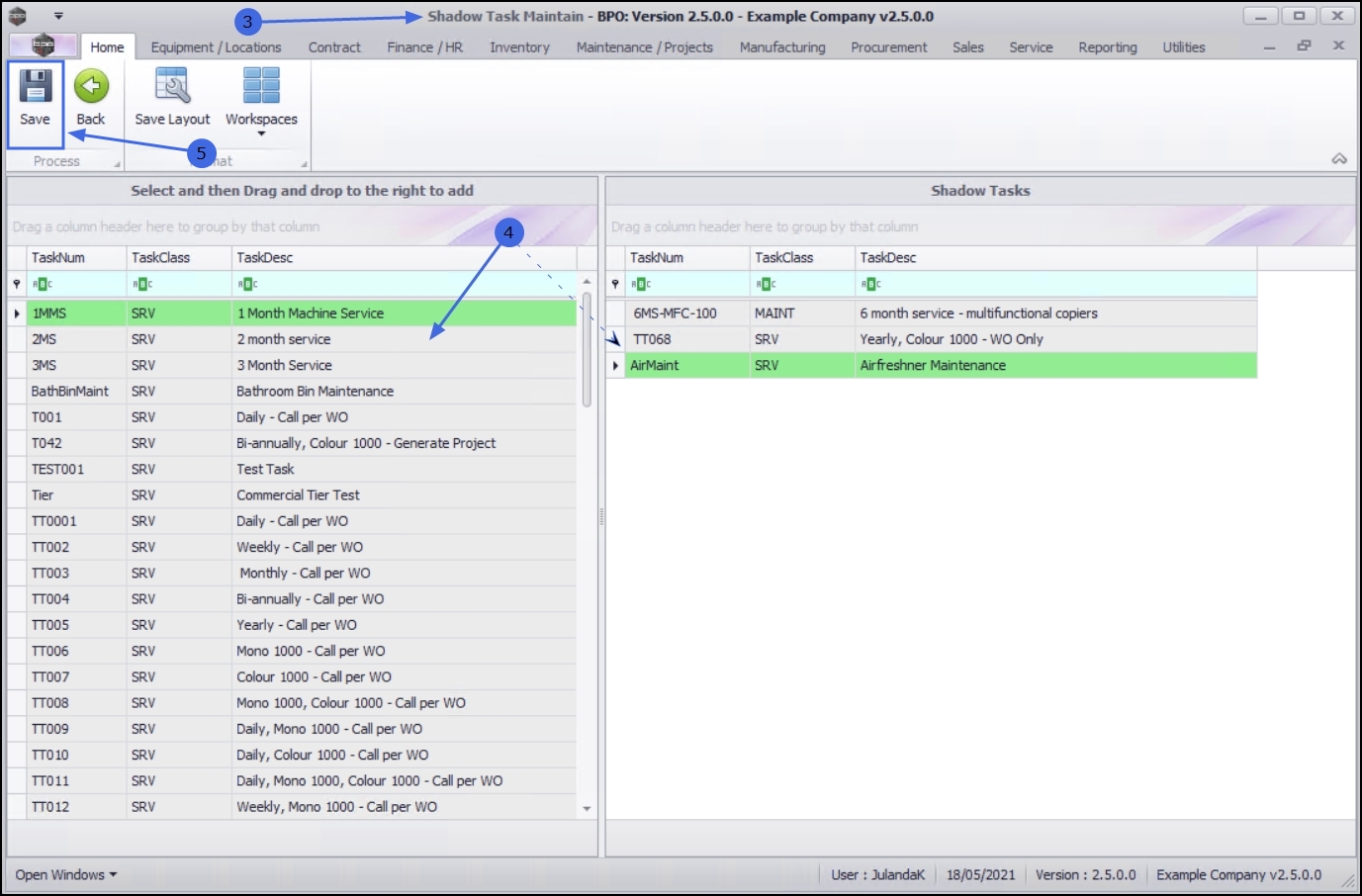Switch to the Reporting tab
The image size is (1362, 896).
(x=1108, y=46)
